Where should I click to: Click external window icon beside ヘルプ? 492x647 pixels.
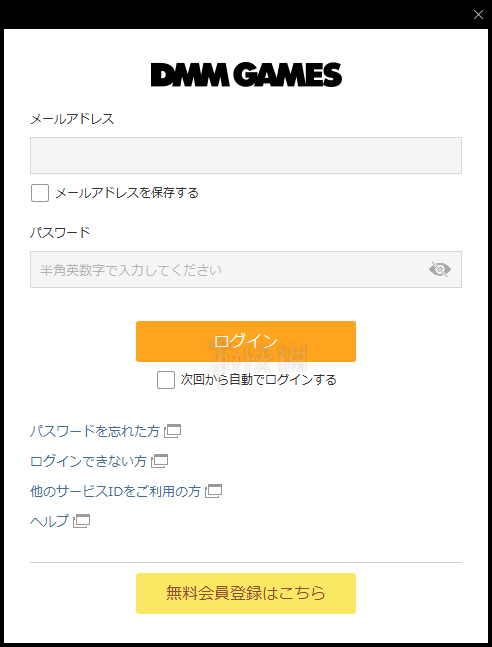point(82,522)
